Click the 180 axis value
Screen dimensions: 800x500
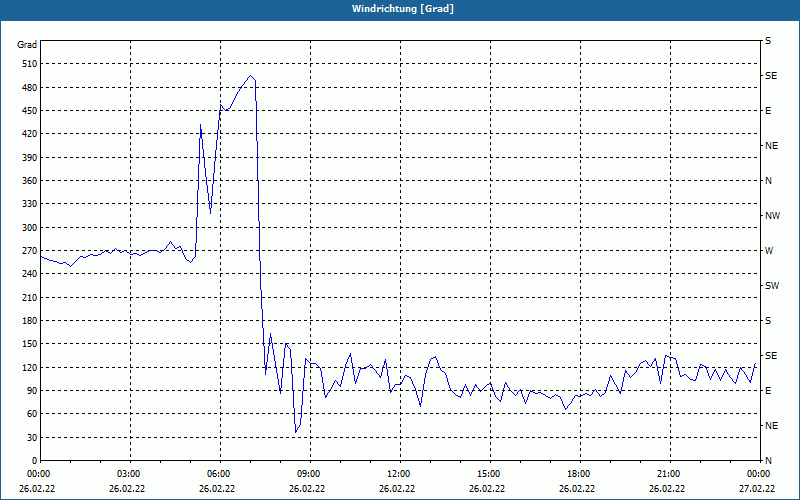coord(30,321)
